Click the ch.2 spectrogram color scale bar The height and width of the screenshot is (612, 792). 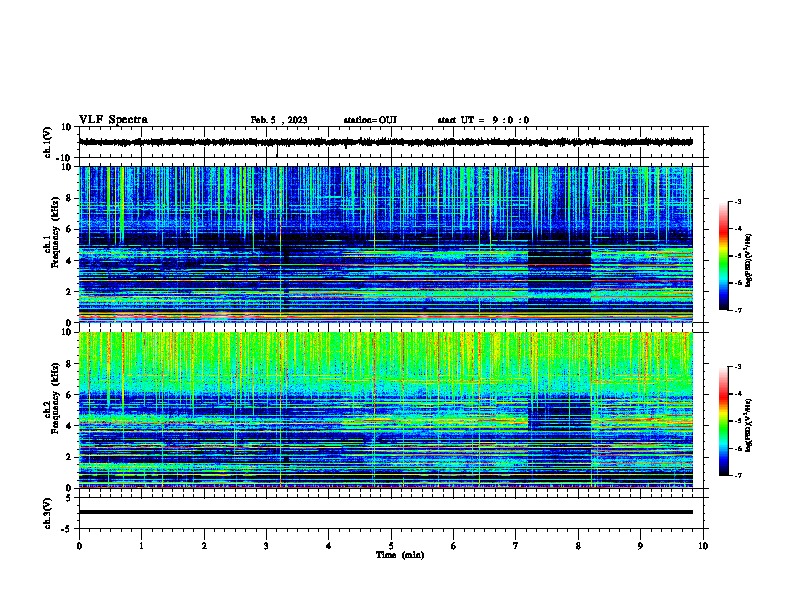(x=724, y=421)
